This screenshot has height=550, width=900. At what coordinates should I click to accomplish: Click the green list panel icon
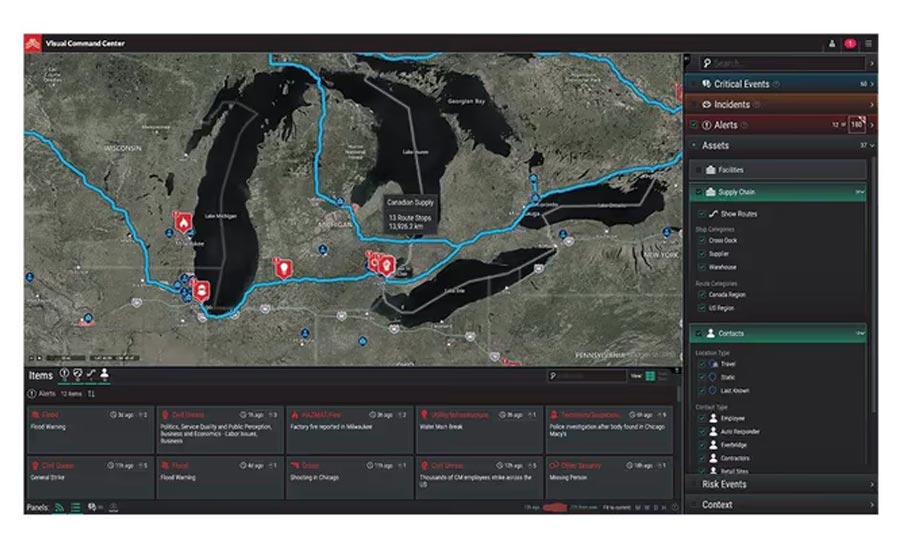coord(75,507)
